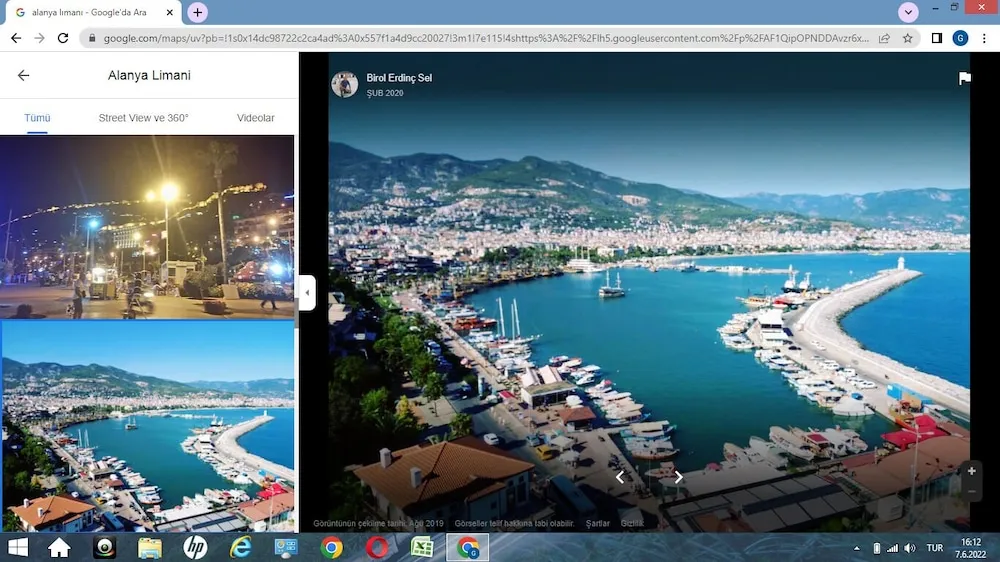Open Birol Erdinç Sel contributor profile

click(x=399, y=78)
